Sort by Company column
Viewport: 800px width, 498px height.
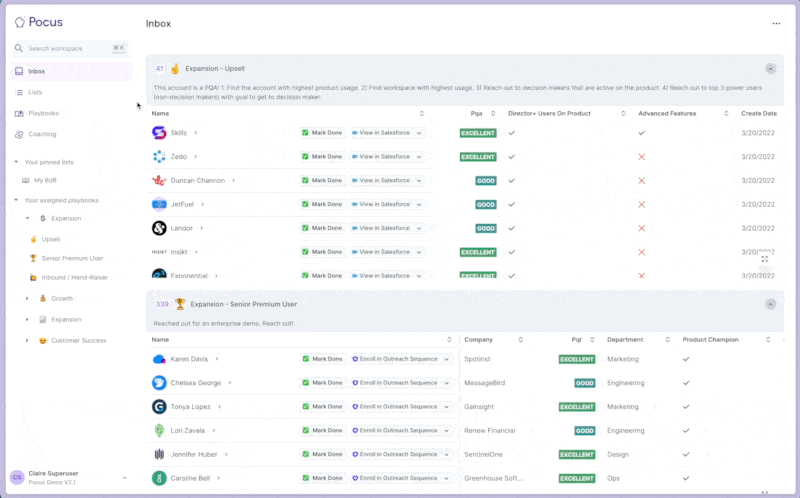coord(520,340)
